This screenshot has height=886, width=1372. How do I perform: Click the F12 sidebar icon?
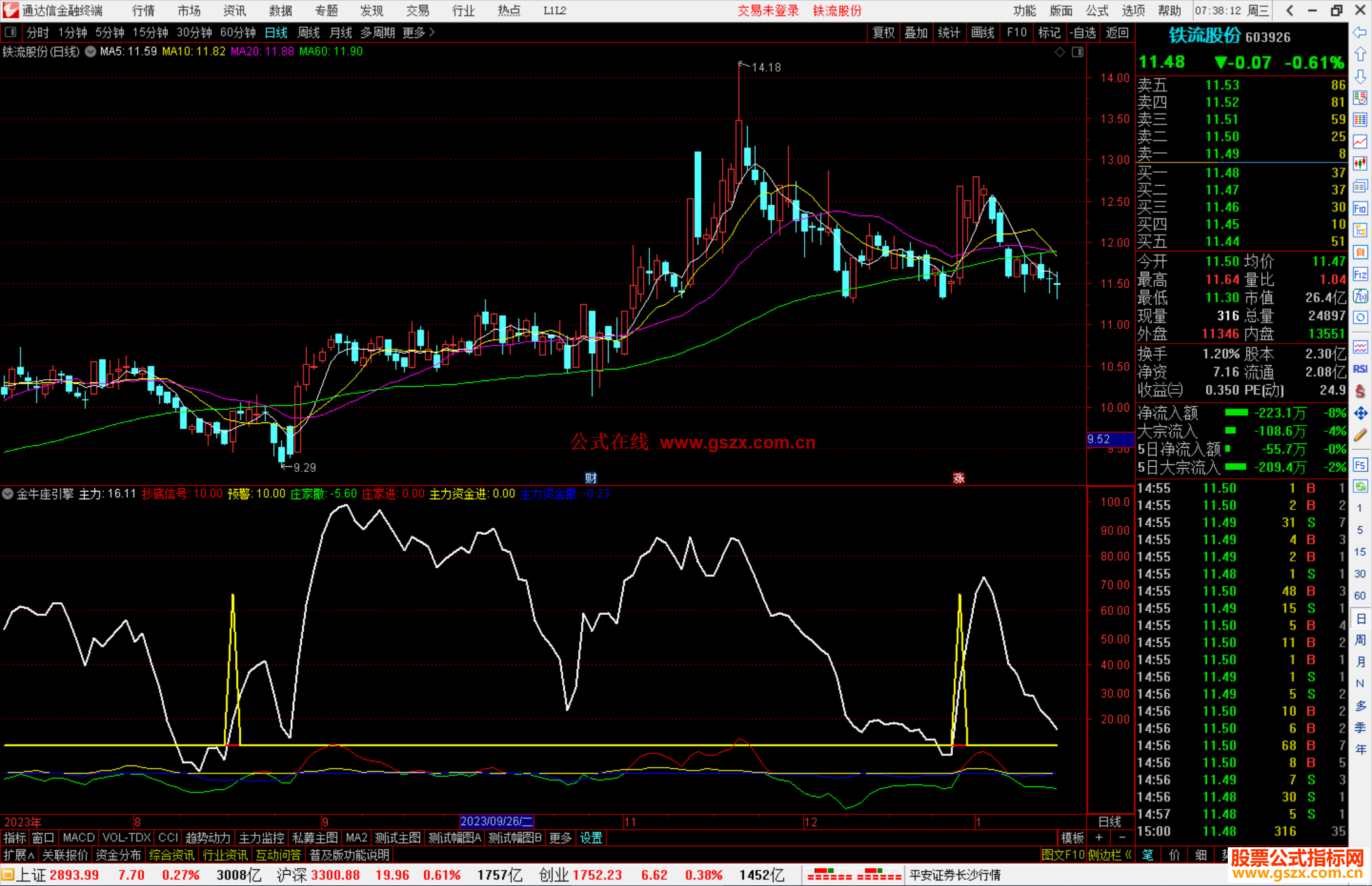click(x=1360, y=274)
